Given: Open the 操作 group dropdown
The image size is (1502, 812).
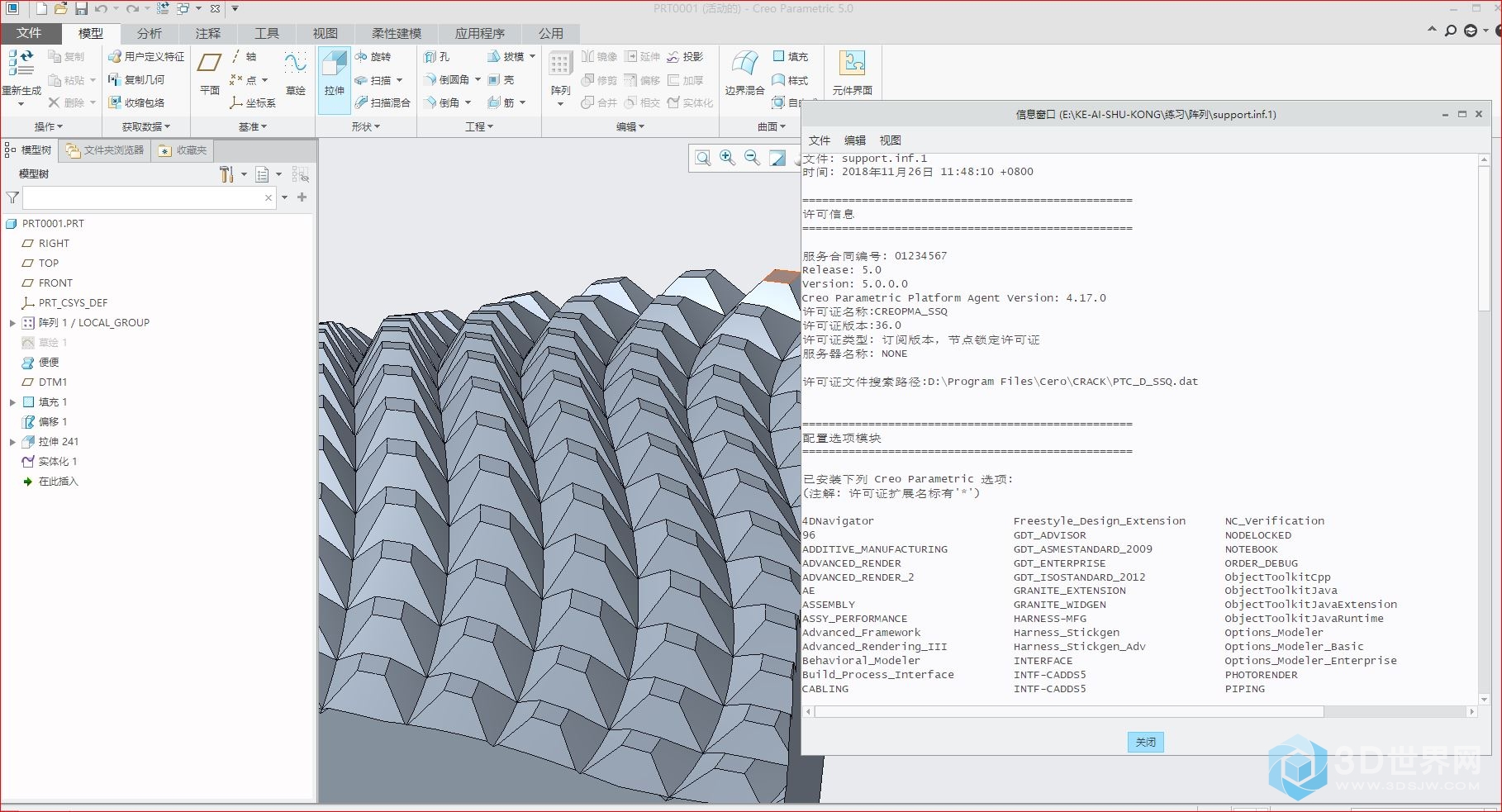Looking at the screenshot, I should 49,126.
